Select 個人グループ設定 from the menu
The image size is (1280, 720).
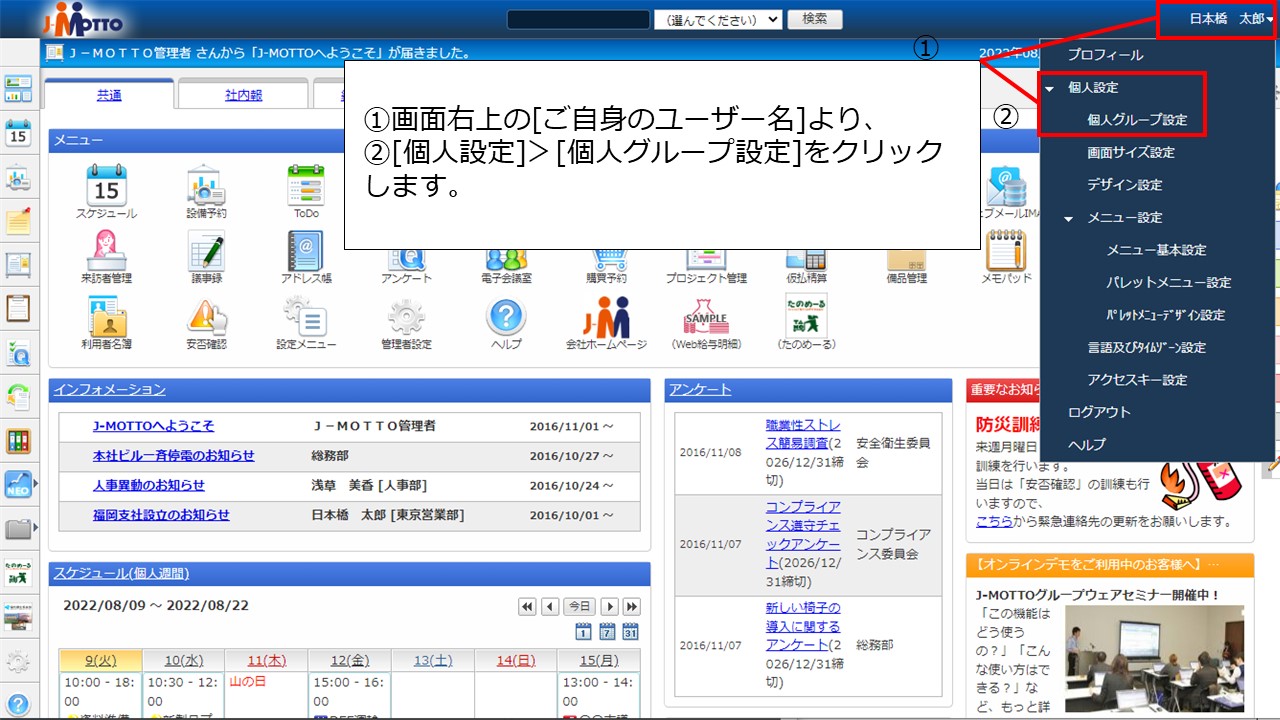tap(1137, 120)
